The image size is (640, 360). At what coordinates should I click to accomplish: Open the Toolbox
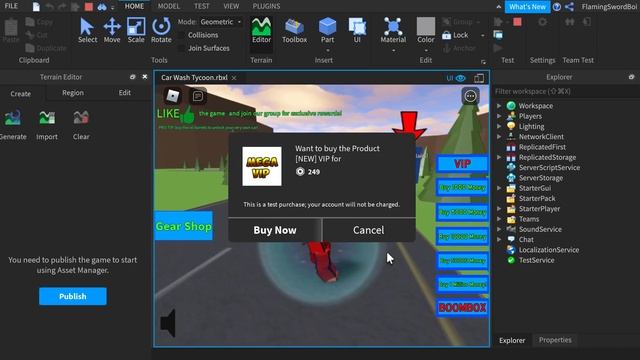294,30
